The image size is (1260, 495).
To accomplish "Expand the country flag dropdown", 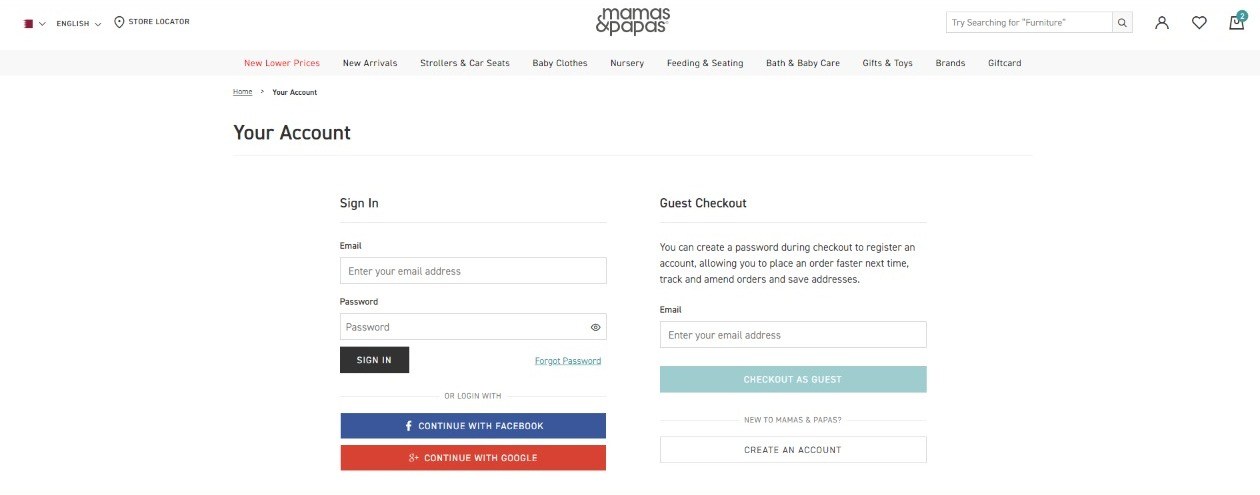I will tap(35, 23).
